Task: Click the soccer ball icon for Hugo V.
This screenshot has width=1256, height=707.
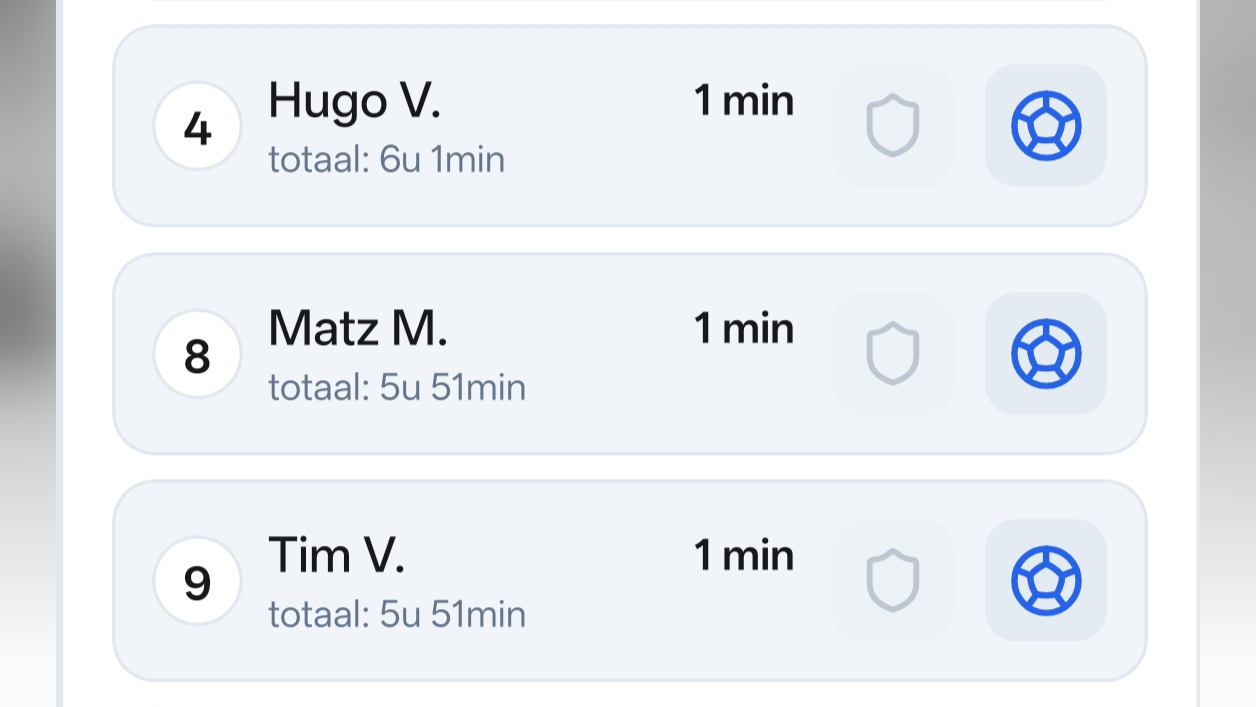Action: click(x=1045, y=126)
